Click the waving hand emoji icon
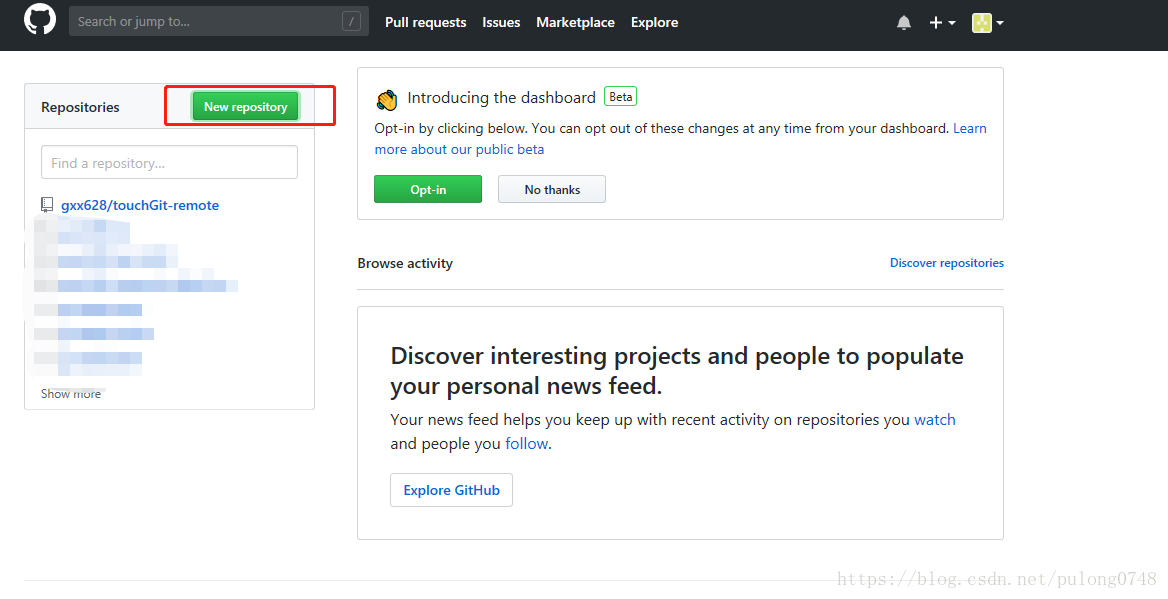Image resolution: width=1168 pixels, height=599 pixels. point(387,99)
